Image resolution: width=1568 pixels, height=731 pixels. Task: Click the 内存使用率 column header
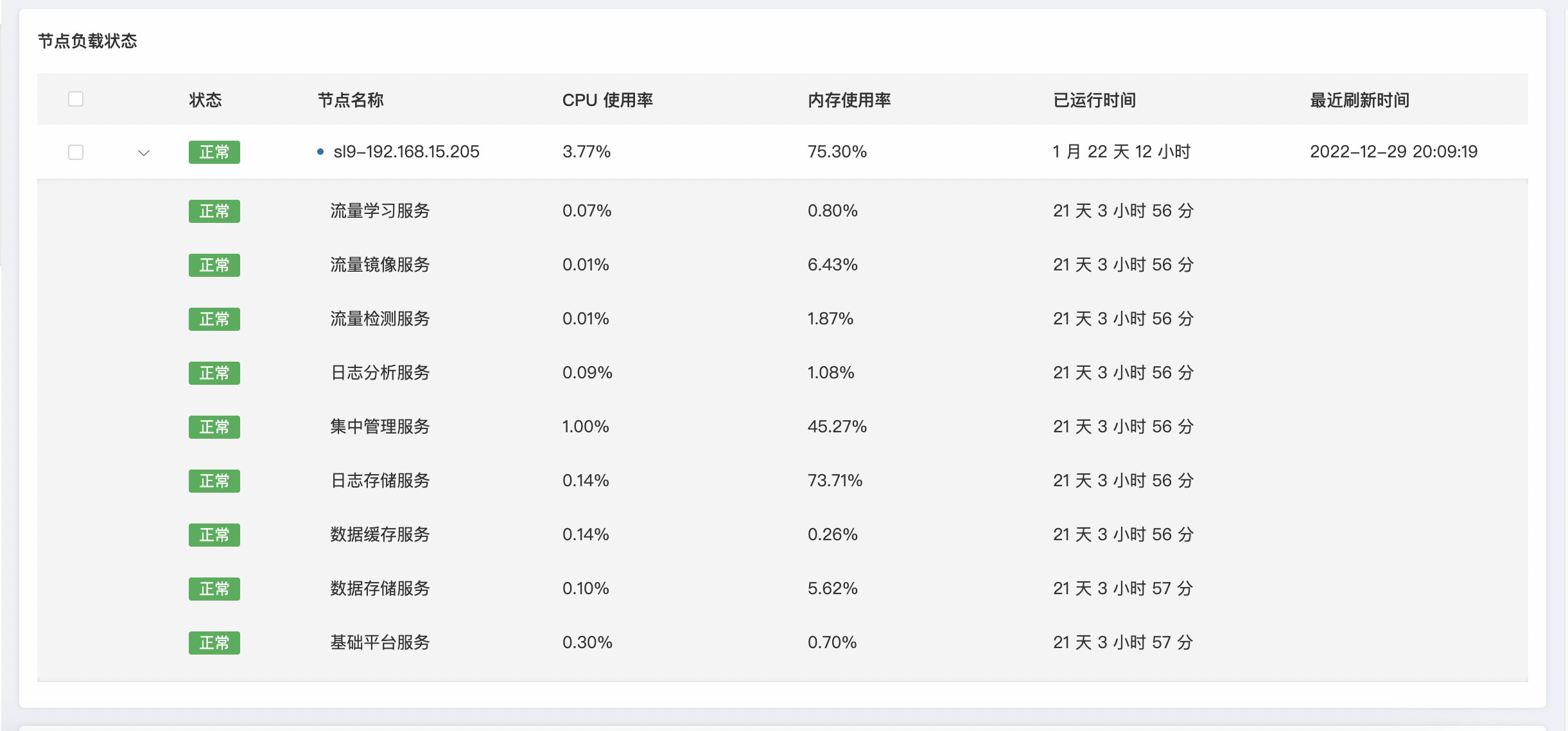(x=849, y=100)
